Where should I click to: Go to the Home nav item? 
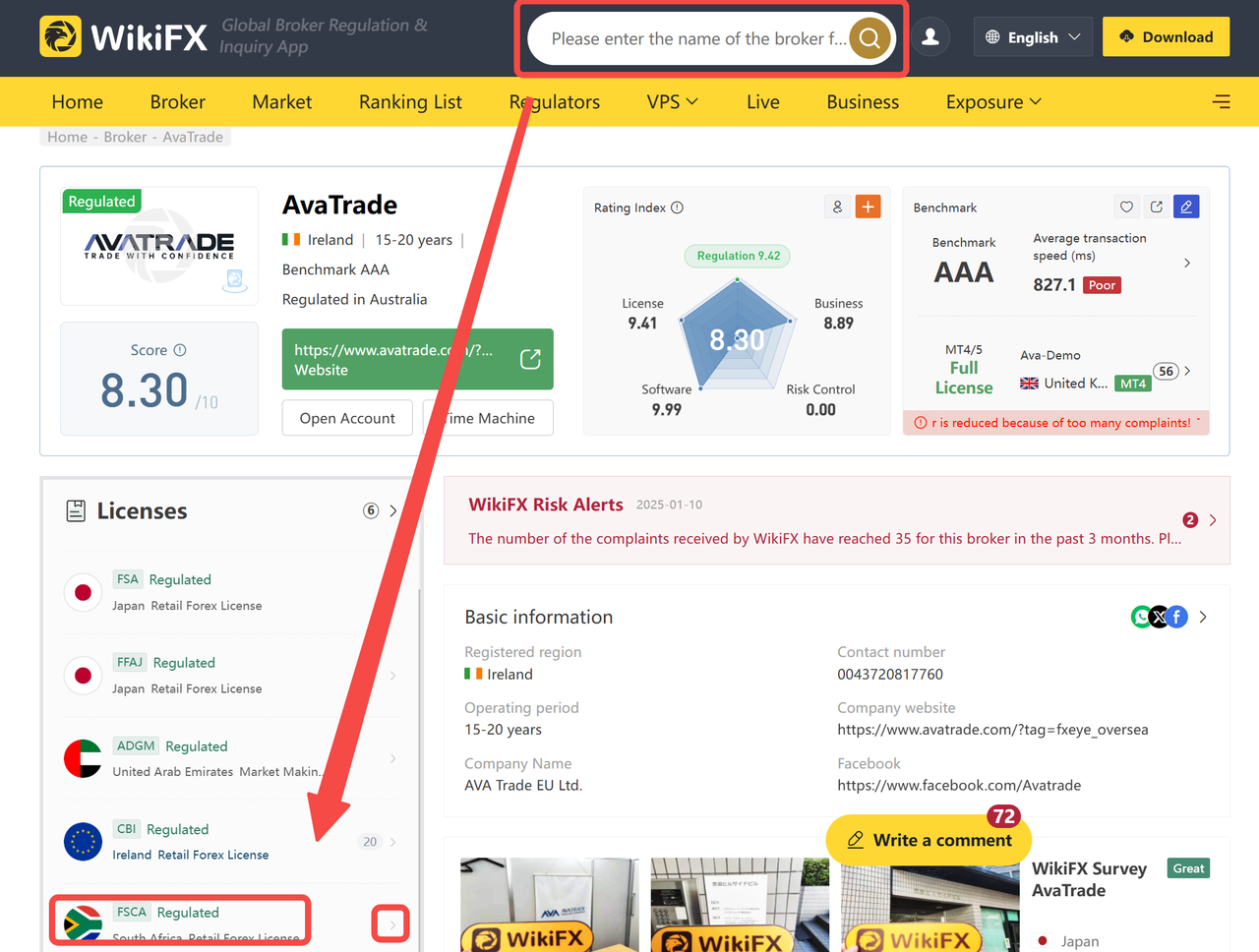[x=77, y=101]
